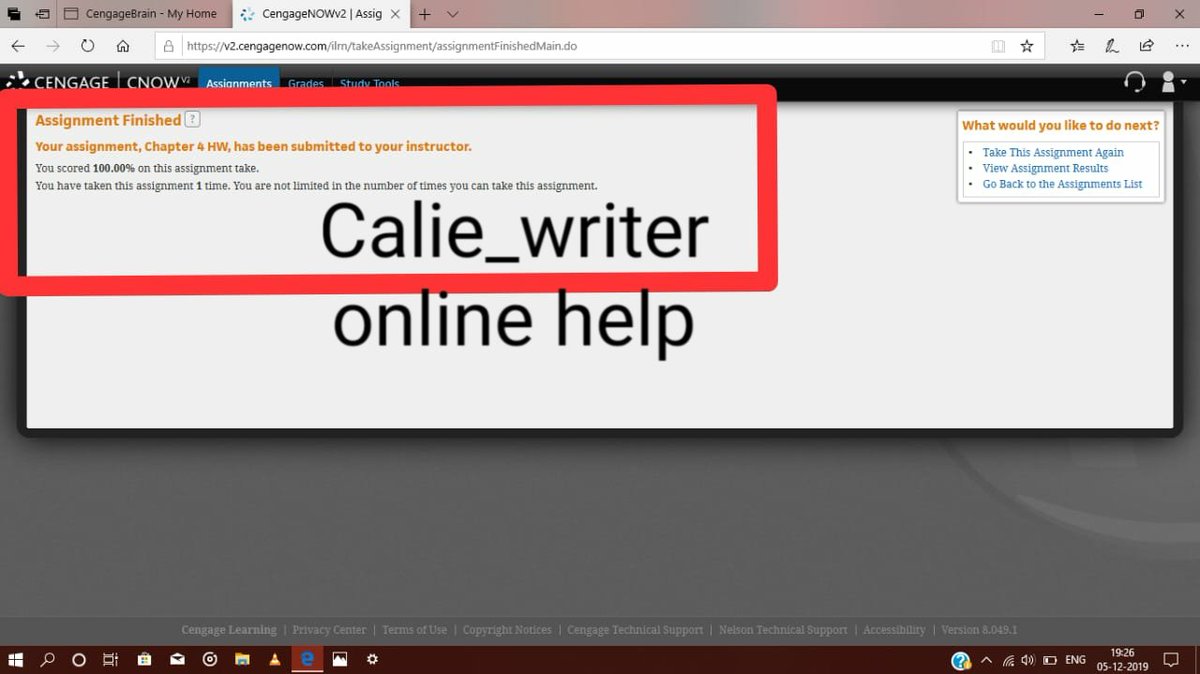The width and height of the screenshot is (1200, 674).
Task: Expand the user account dropdown
Action: click(x=1172, y=82)
